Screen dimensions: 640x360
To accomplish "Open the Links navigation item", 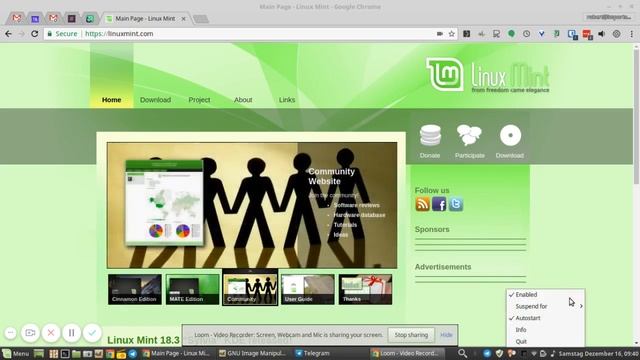I will pyautogui.click(x=287, y=100).
